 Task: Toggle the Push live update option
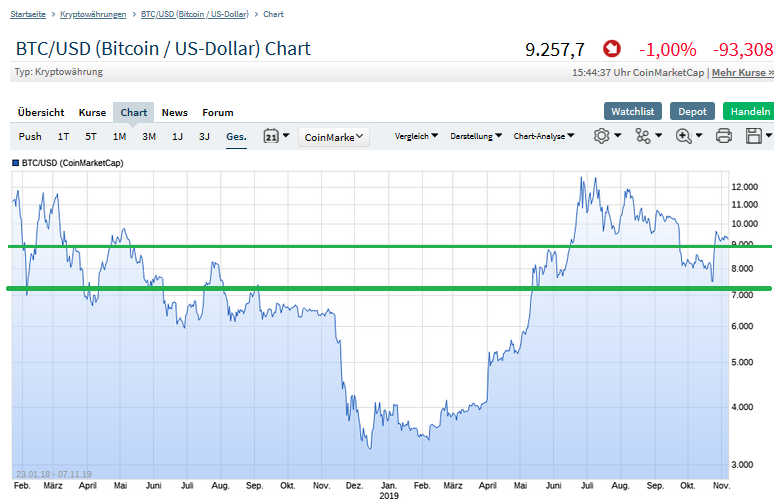(x=30, y=136)
